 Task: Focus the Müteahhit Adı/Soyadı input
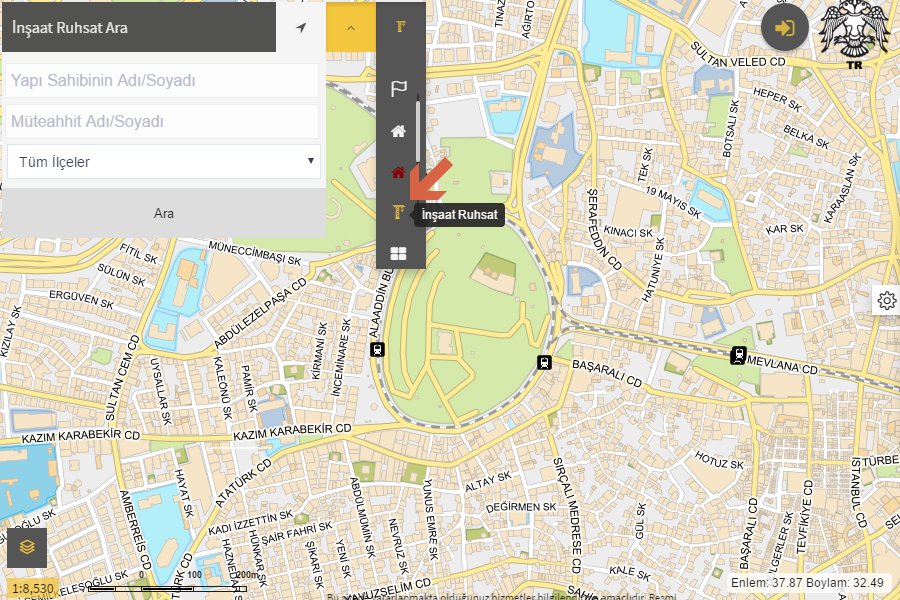[x=162, y=122]
